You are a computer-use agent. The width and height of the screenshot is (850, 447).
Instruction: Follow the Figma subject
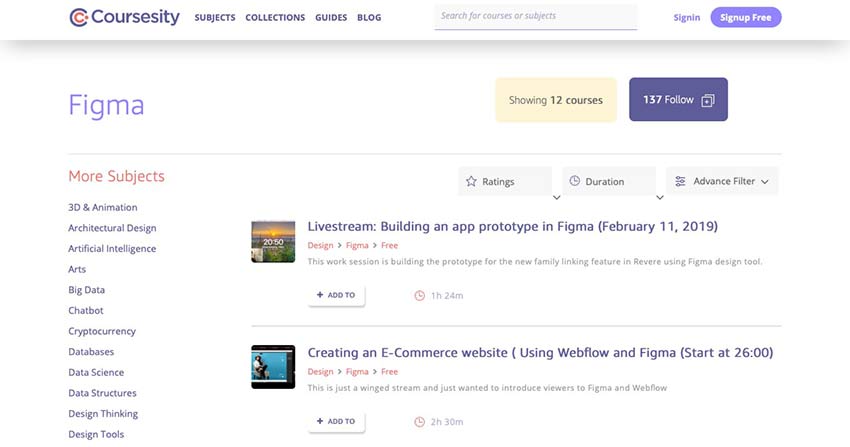pyautogui.click(x=678, y=99)
